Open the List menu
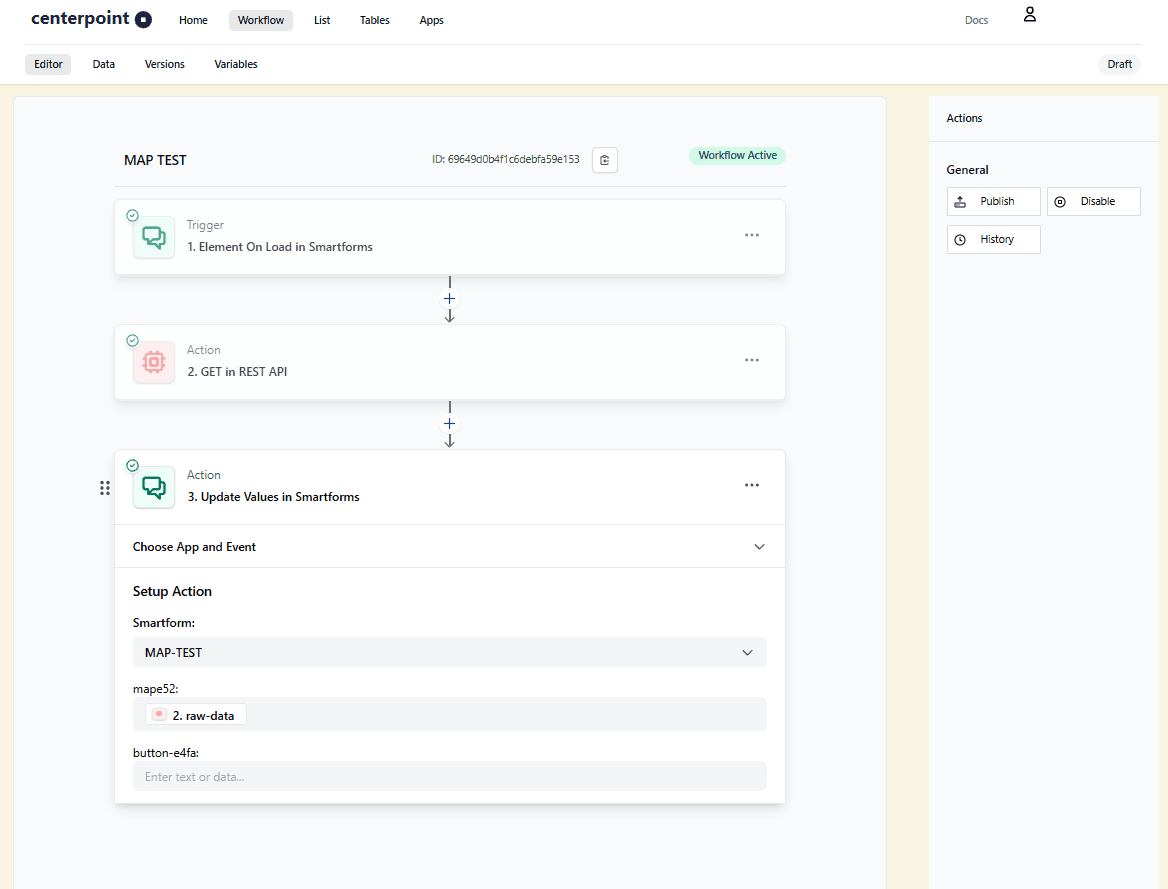Viewport: 1168px width, 889px height. pos(322,20)
